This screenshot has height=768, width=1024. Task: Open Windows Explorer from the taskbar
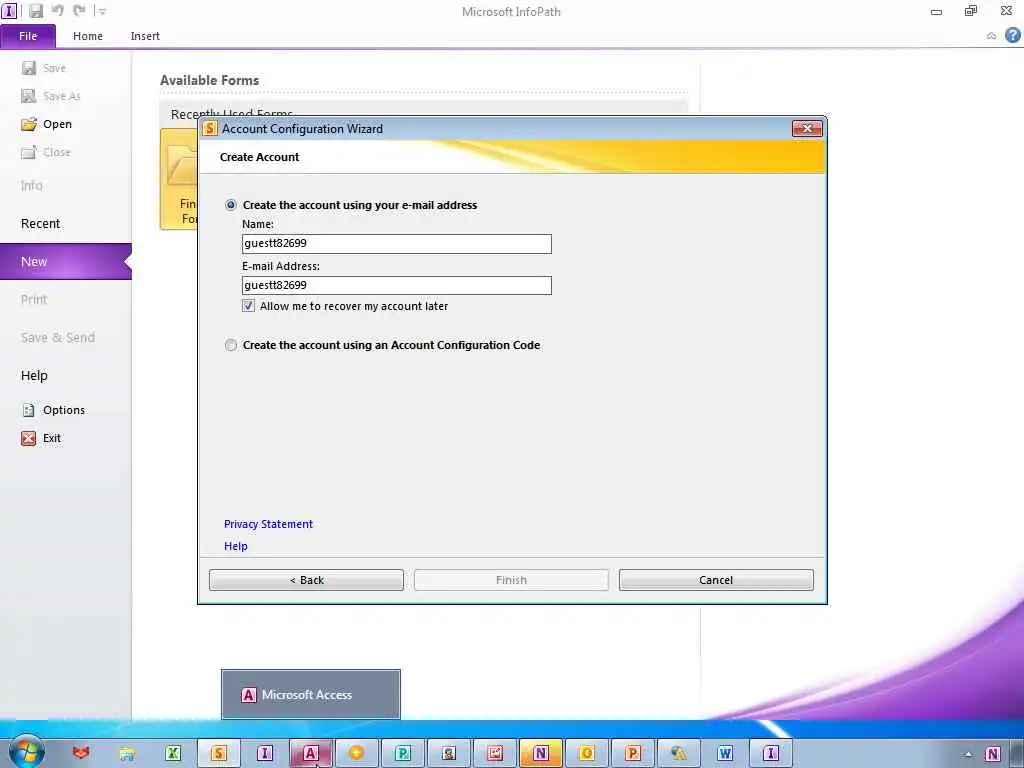[127, 753]
